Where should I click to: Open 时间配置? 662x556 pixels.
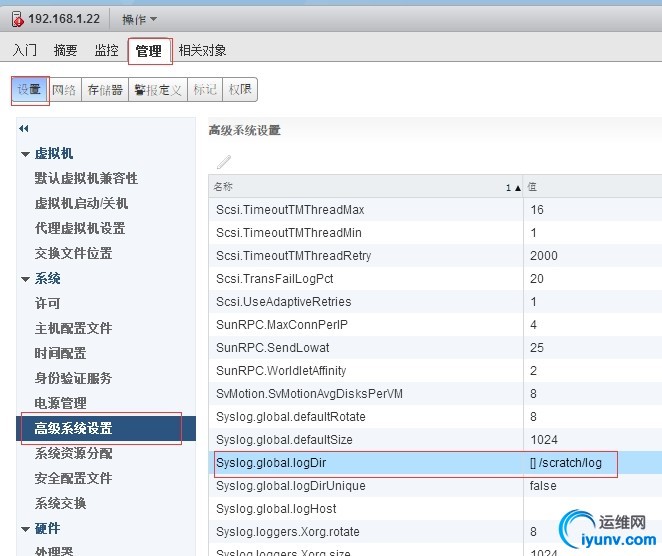(x=60, y=353)
